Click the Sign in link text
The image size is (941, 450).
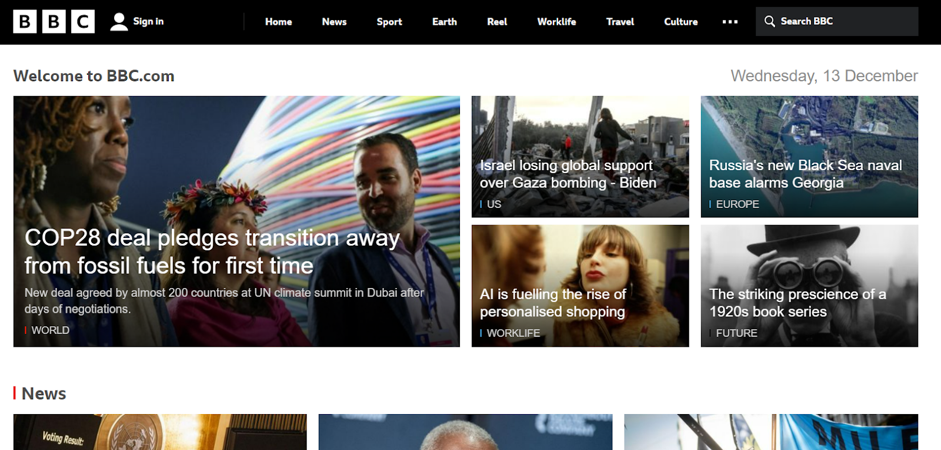(x=148, y=22)
